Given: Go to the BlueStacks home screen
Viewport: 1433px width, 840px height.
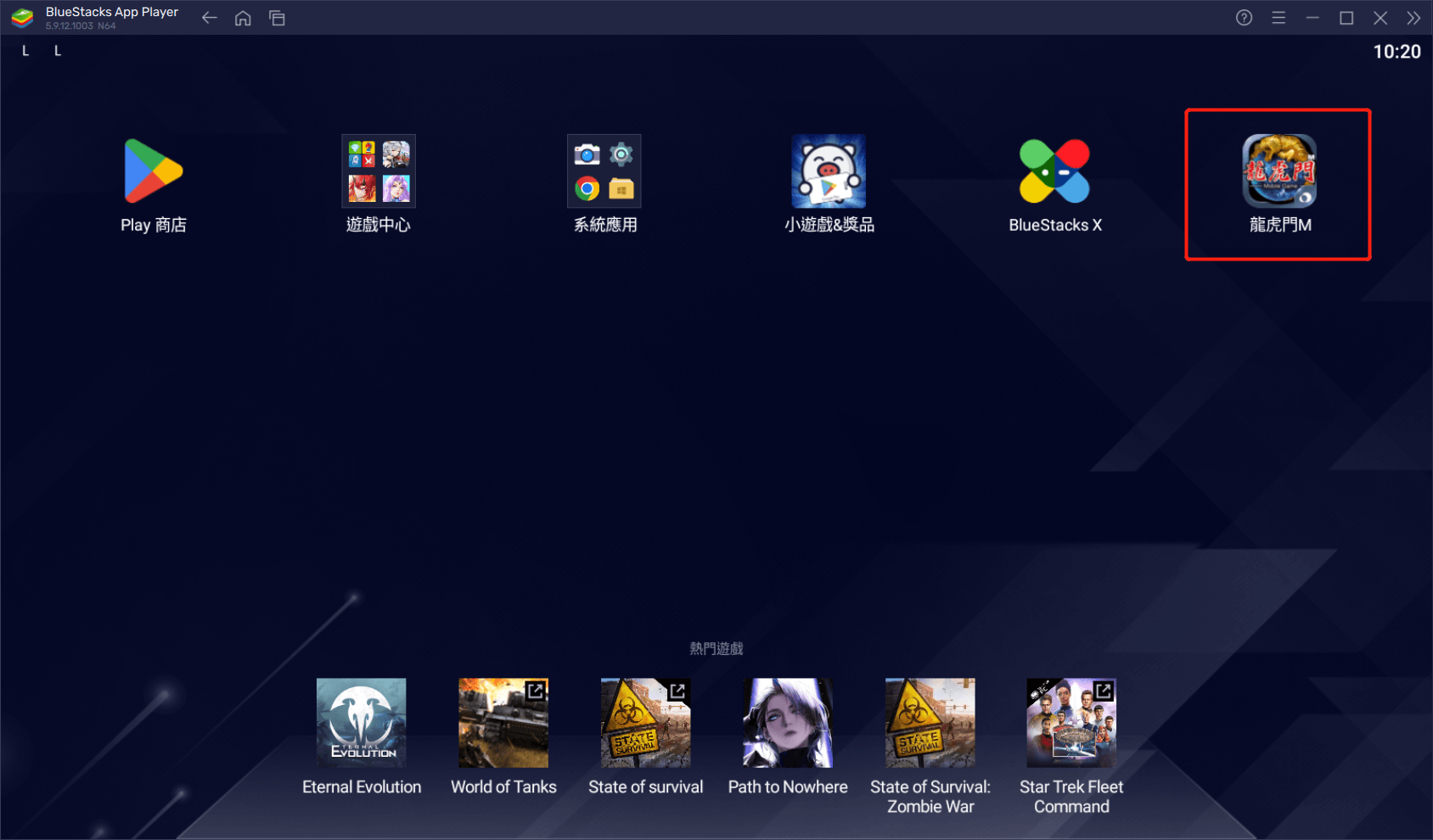Looking at the screenshot, I should coord(243,18).
